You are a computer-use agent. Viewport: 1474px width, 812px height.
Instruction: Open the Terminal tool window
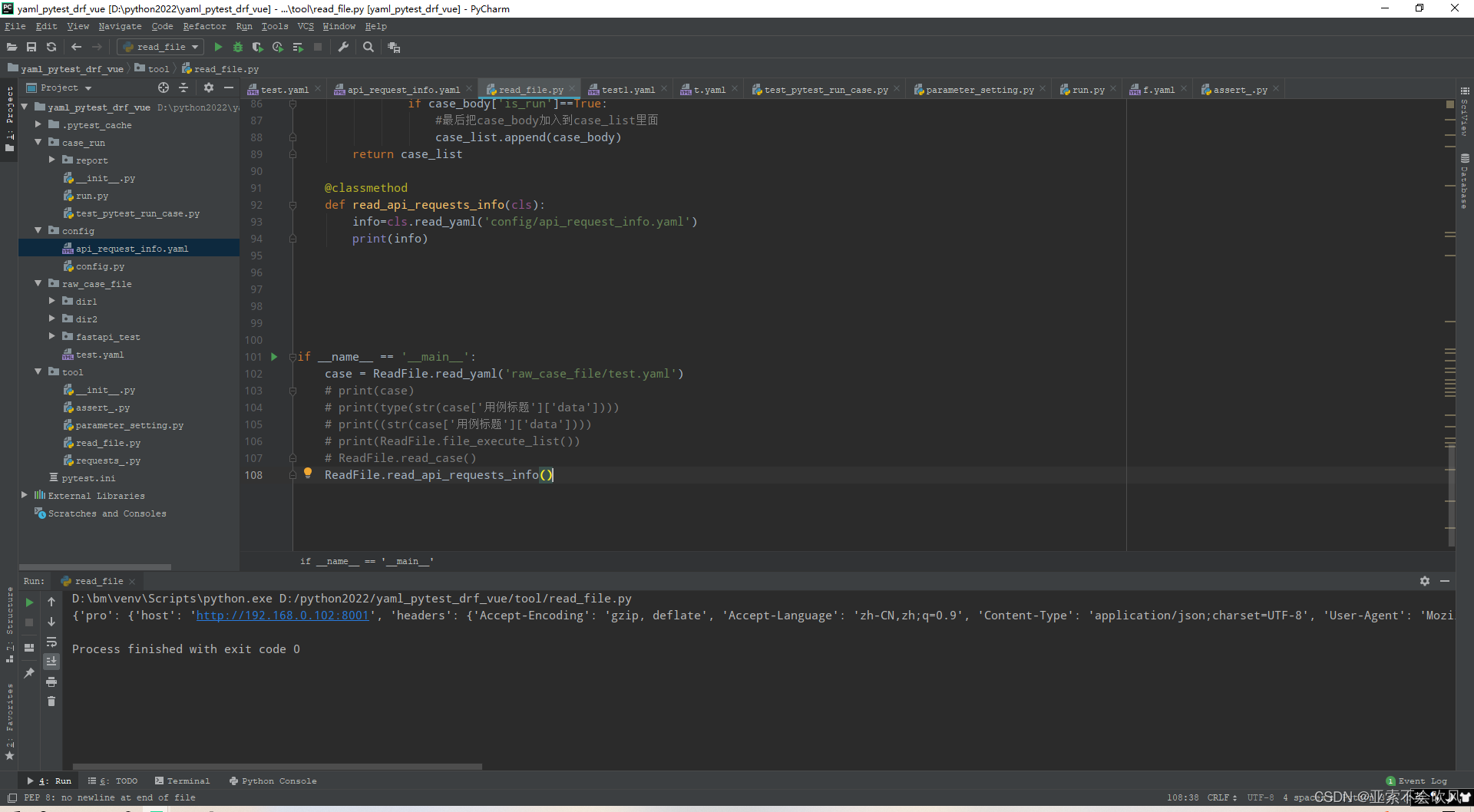182,781
